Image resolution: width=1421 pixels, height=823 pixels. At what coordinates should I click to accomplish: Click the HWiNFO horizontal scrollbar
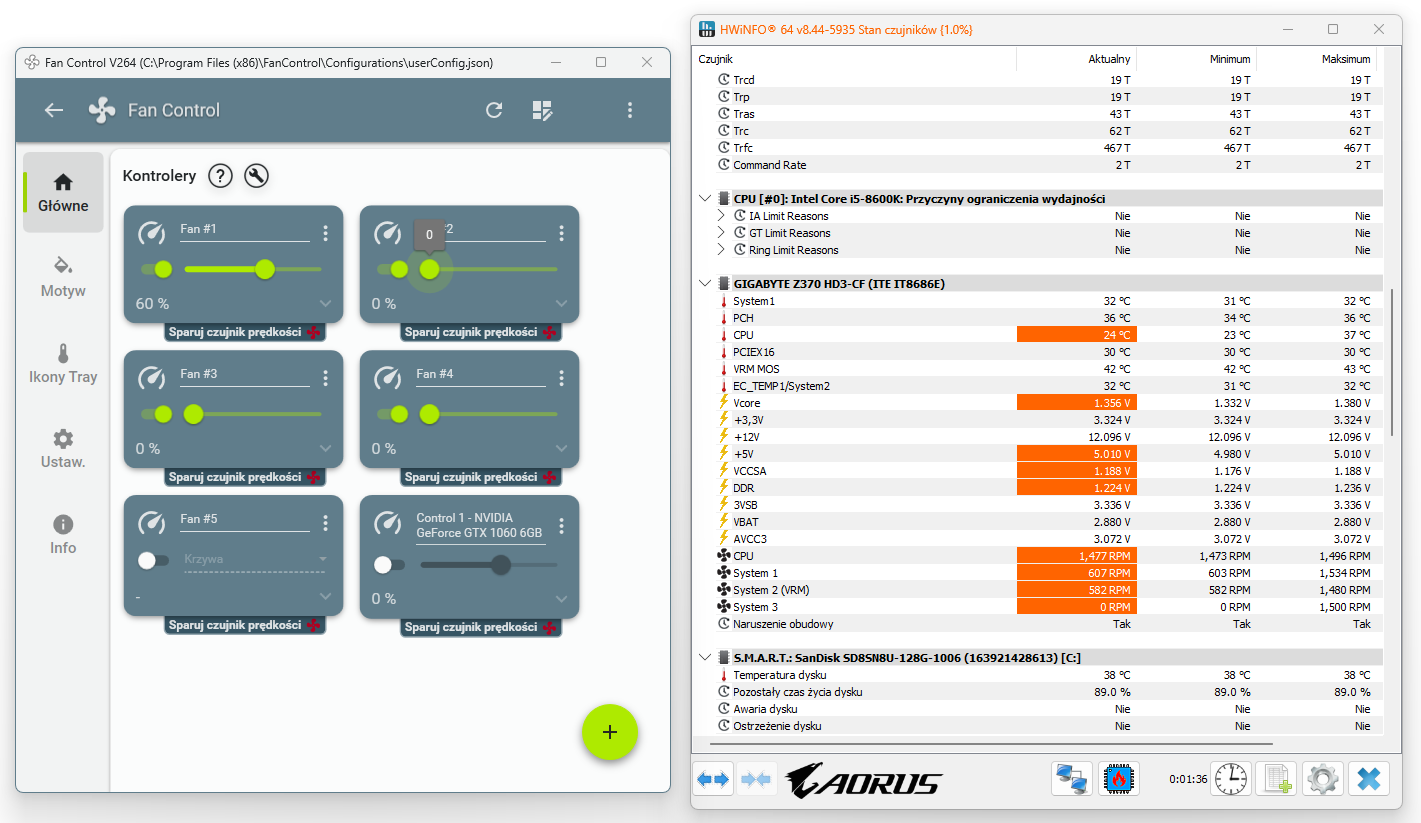pyautogui.click(x=992, y=743)
